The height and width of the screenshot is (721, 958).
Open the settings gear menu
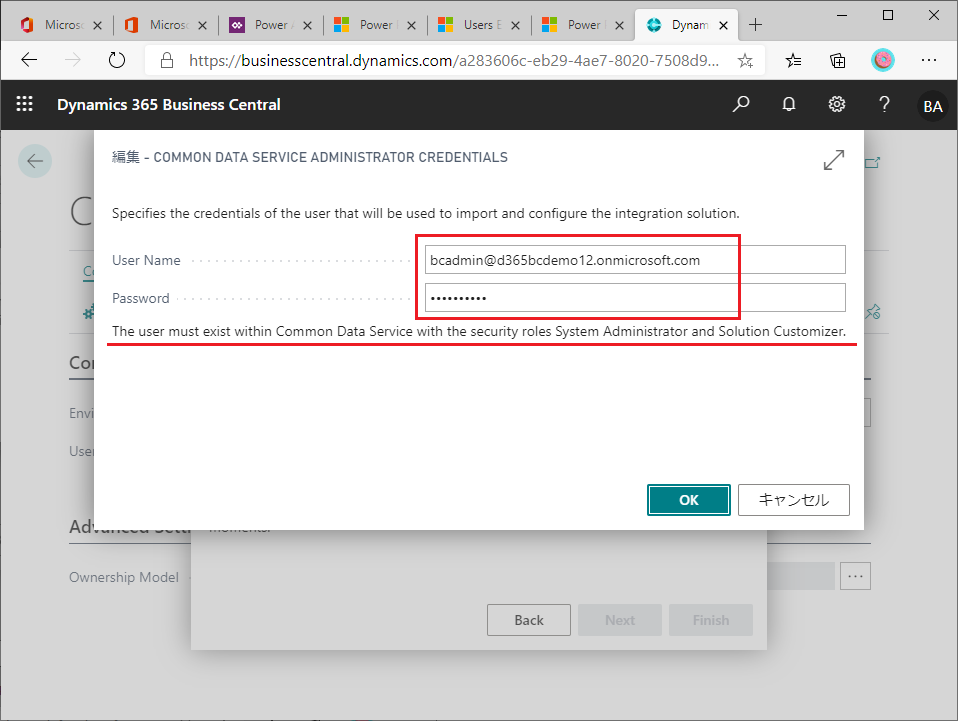click(836, 104)
